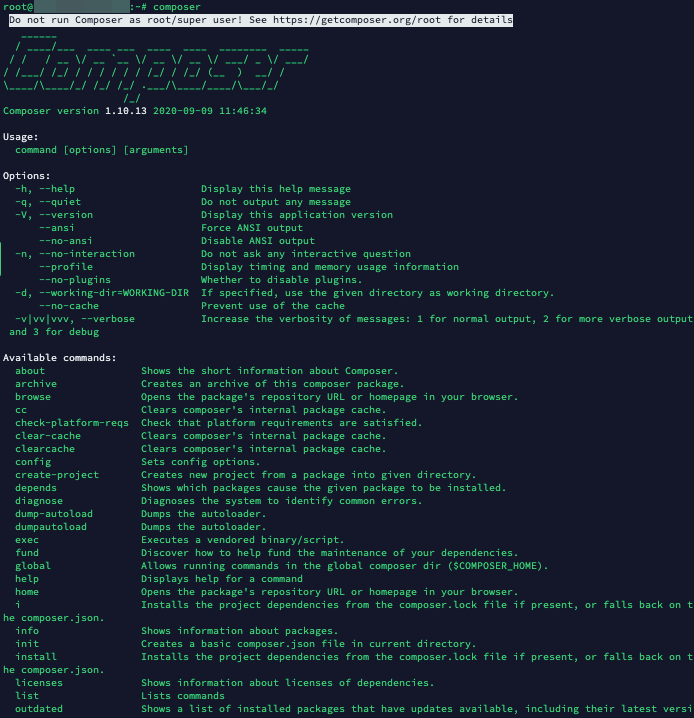
Task: Click the "composer" command typed at prompt
Action: [177, 7]
